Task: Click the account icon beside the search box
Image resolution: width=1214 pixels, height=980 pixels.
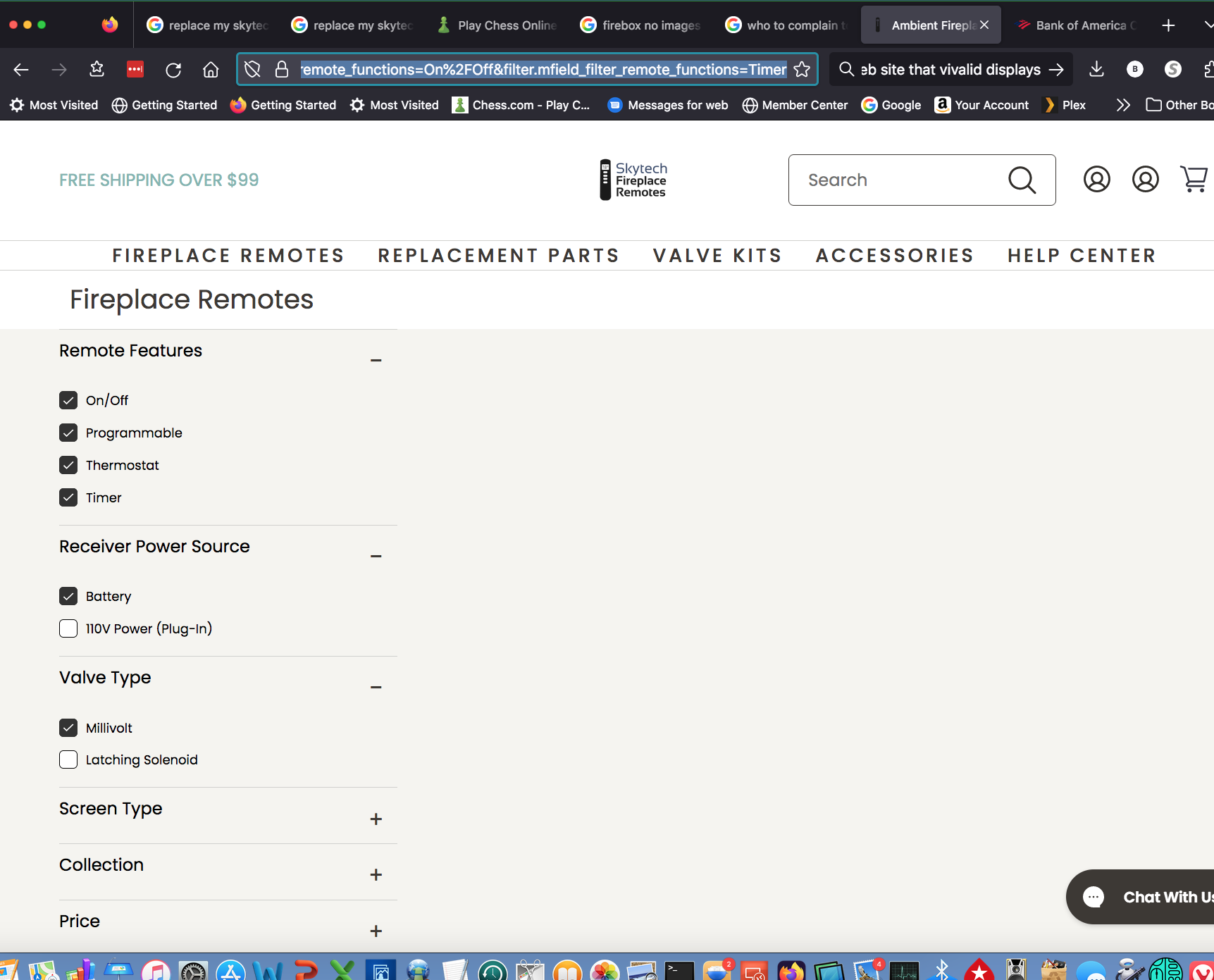Action: 1097,179
